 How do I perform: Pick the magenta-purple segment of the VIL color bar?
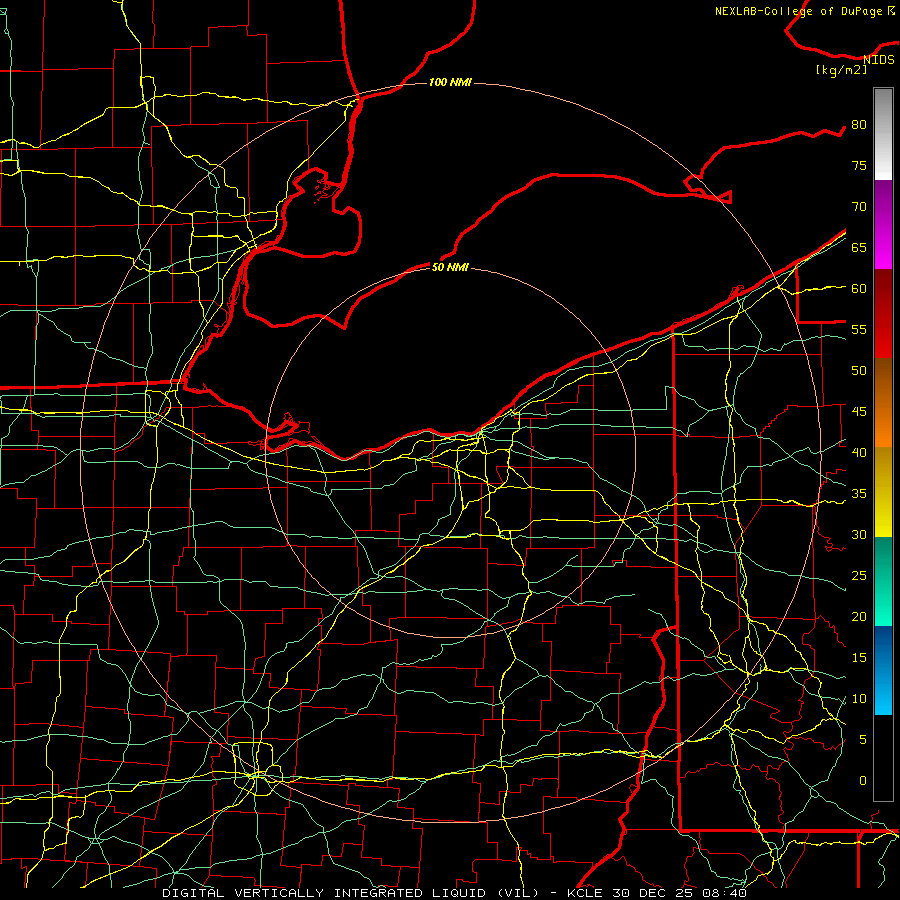coord(883,224)
